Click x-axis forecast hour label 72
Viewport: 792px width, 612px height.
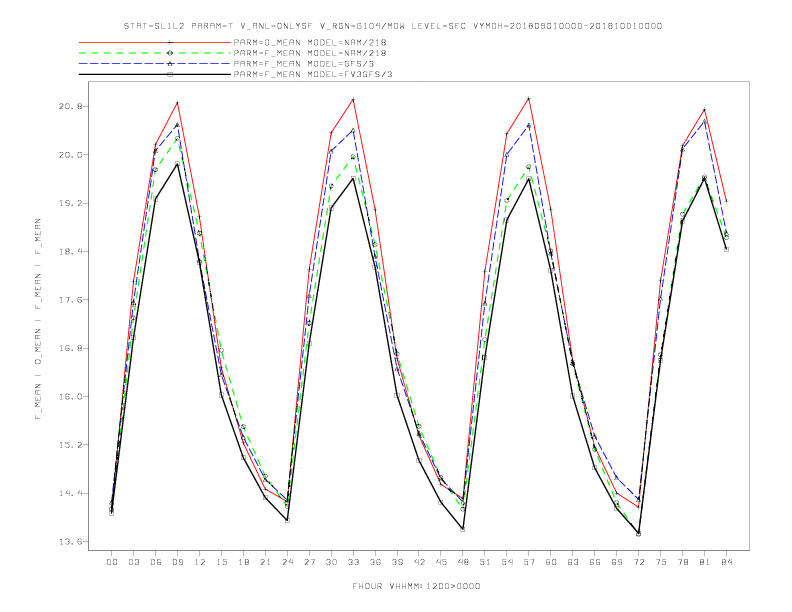[x=639, y=562]
